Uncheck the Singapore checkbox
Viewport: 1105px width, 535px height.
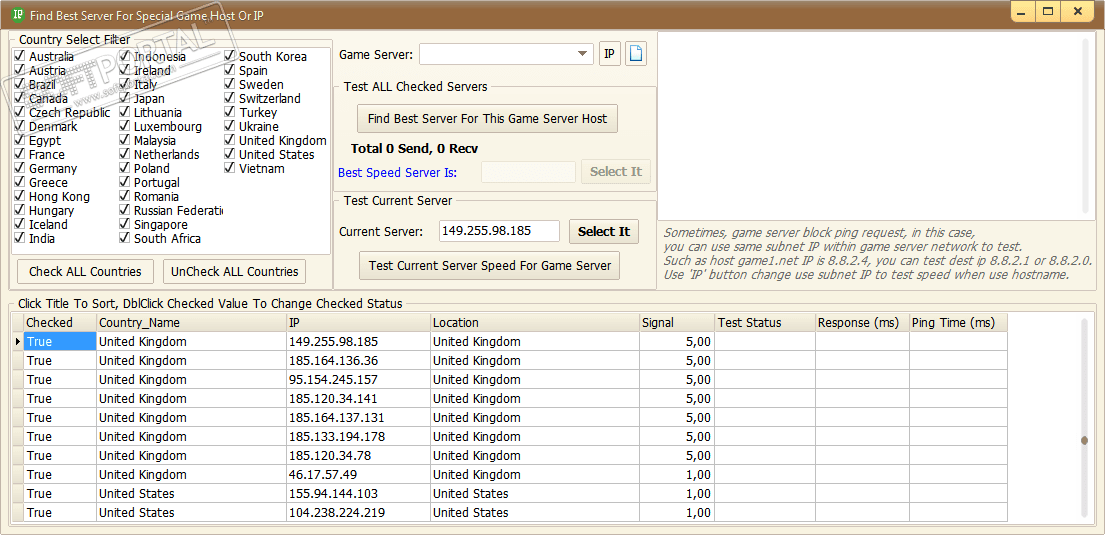125,224
